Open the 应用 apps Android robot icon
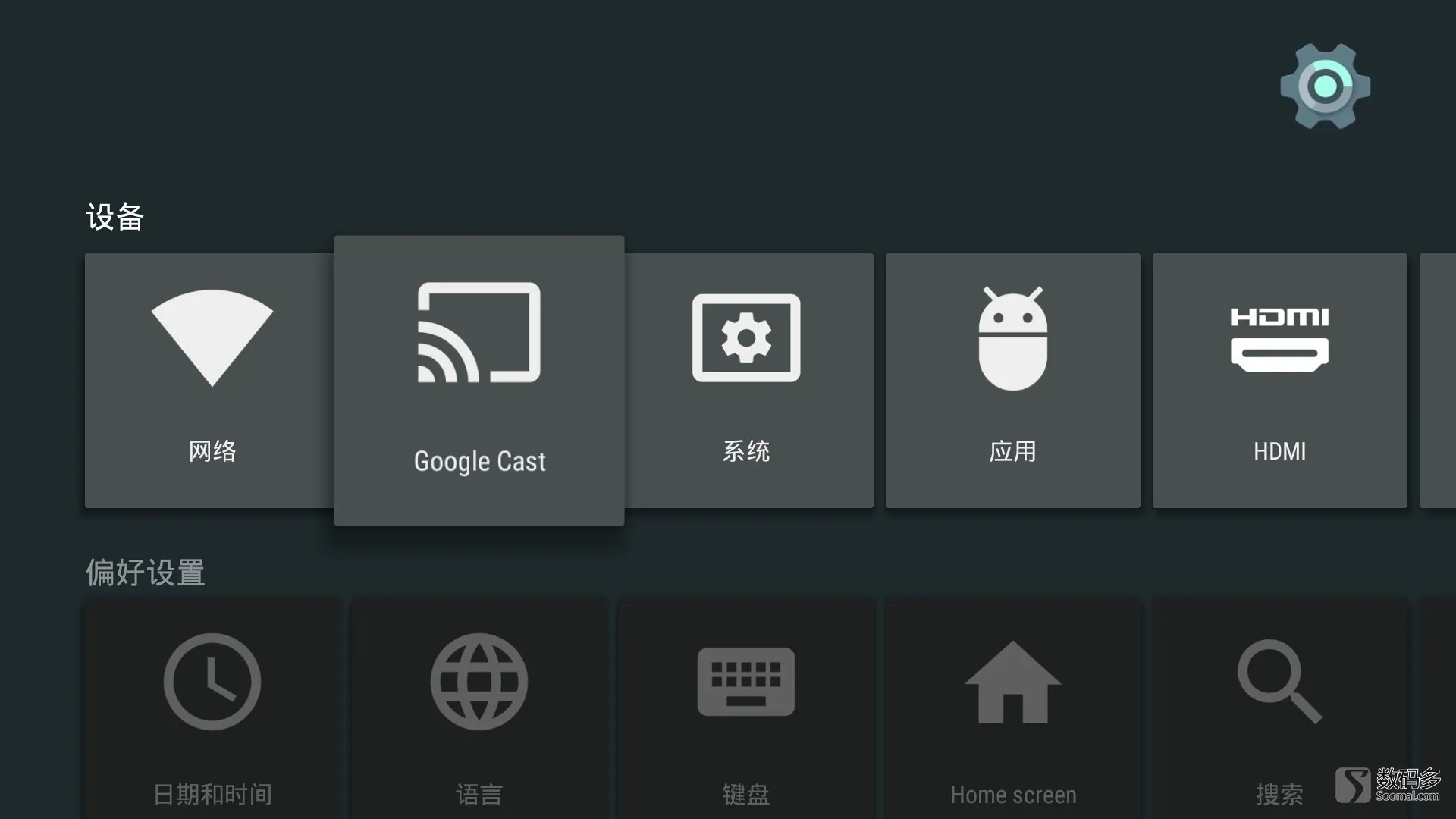Viewport: 1456px width, 819px height. tap(1013, 338)
